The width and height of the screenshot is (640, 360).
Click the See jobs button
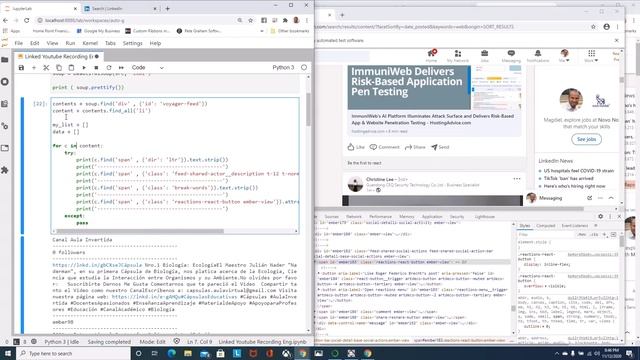coord(586,140)
